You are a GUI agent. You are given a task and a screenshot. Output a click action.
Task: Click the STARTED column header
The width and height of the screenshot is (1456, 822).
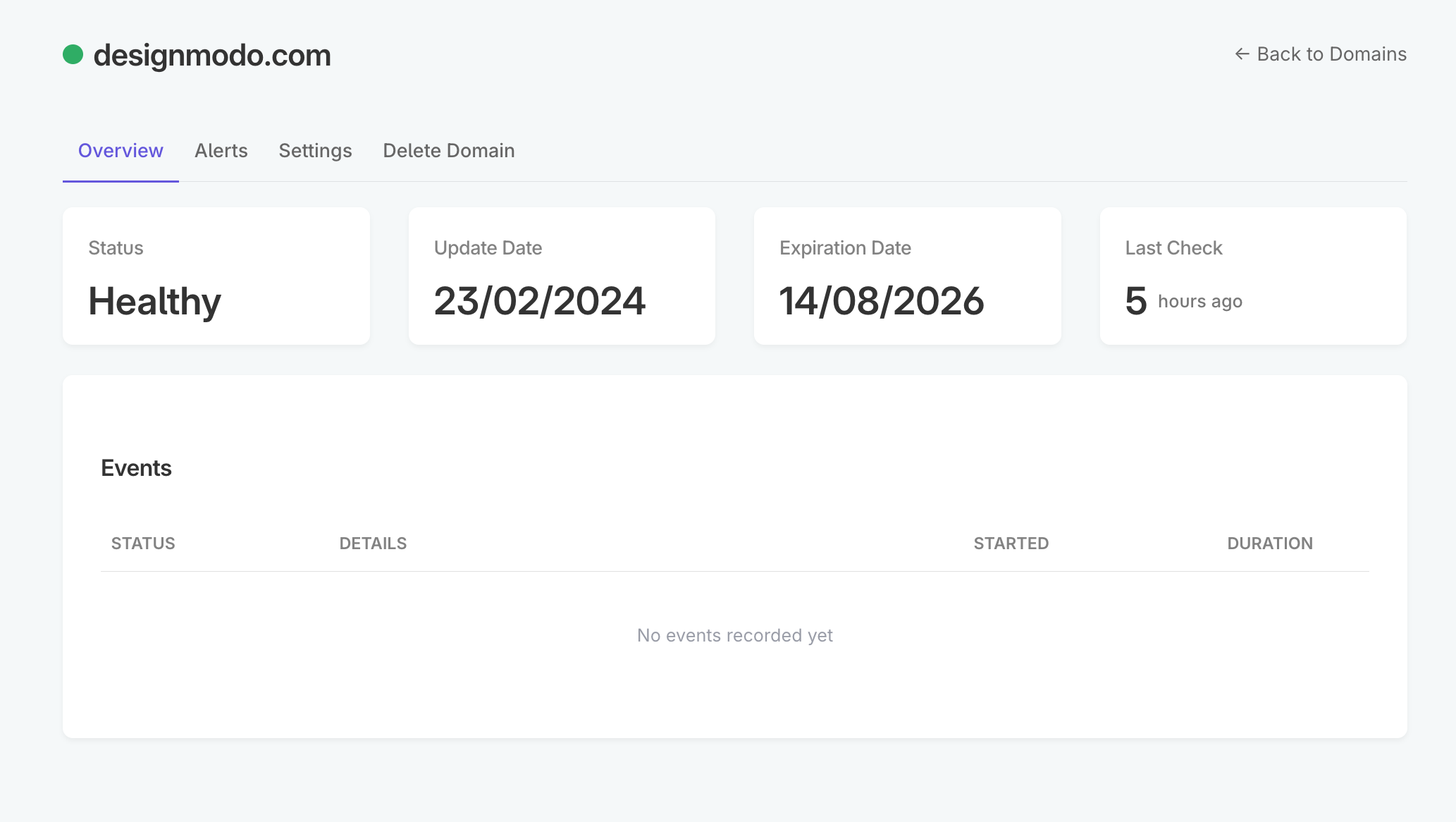[x=1011, y=543]
